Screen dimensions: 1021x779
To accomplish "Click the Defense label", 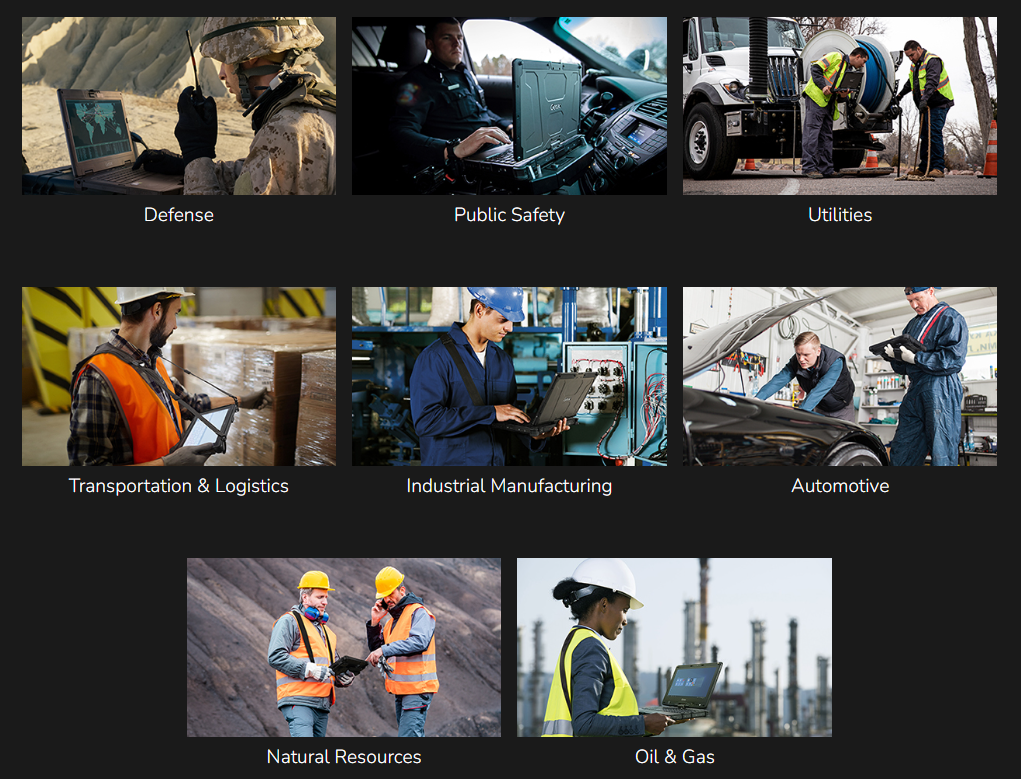I will pos(179,215).
